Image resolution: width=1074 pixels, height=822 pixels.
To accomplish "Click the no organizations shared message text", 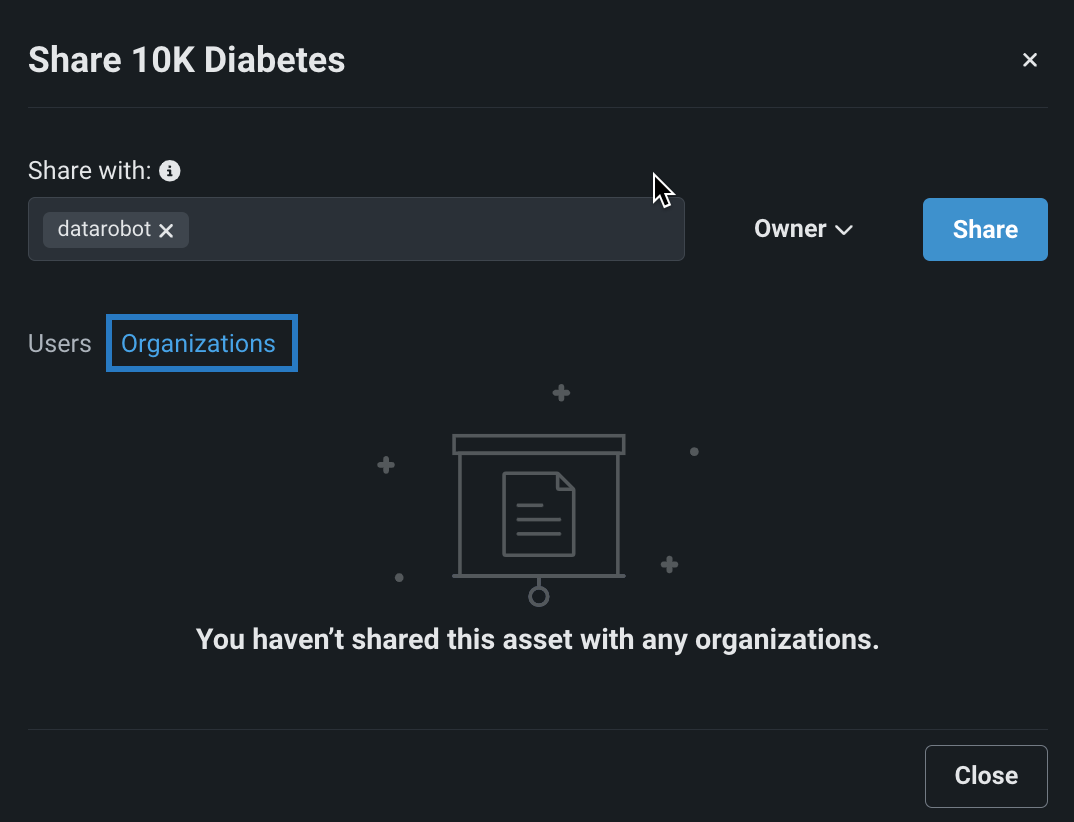I will click(537, 639).
